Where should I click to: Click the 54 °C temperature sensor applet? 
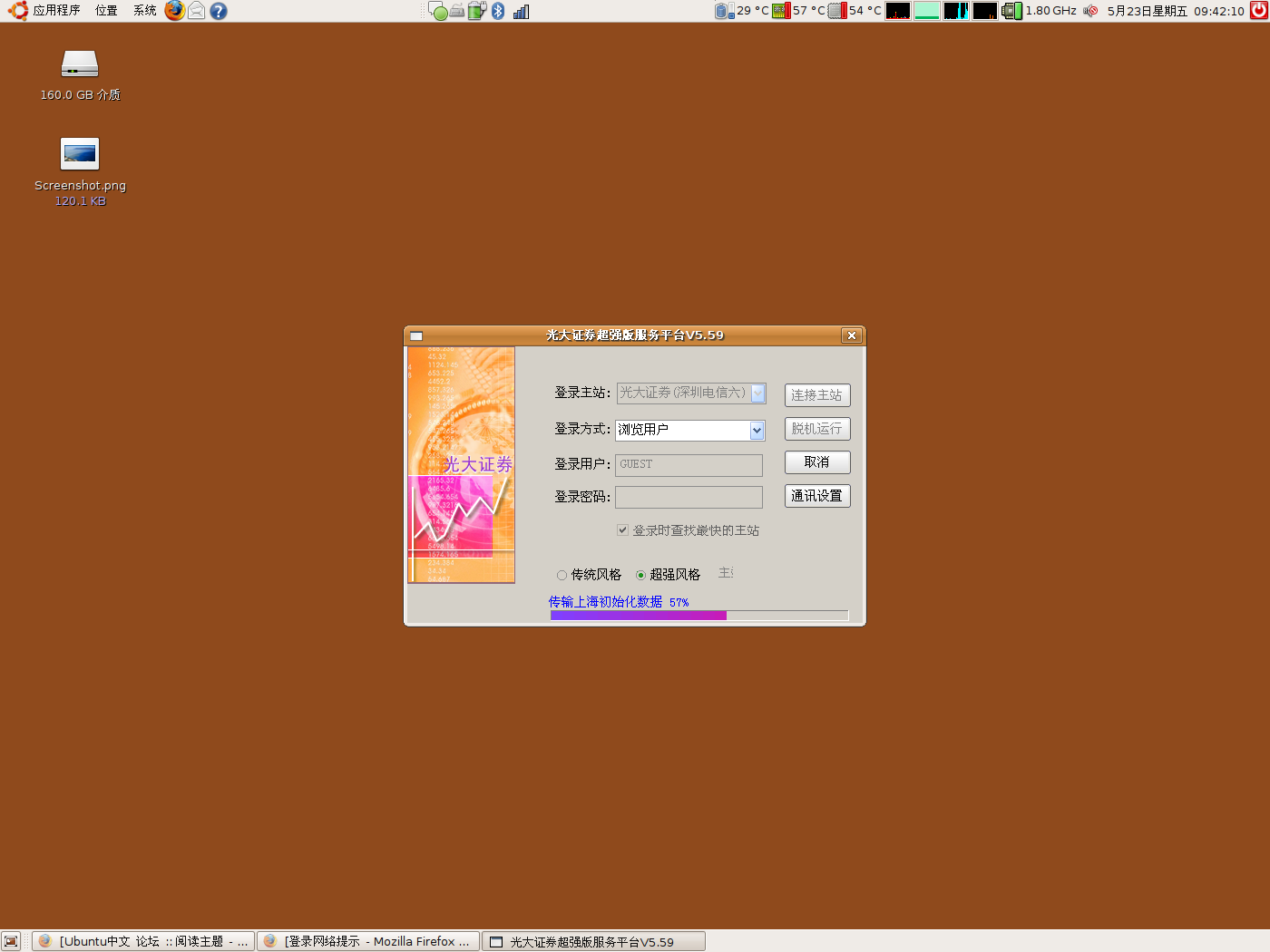pyautogui.click(x=855, y=11)
